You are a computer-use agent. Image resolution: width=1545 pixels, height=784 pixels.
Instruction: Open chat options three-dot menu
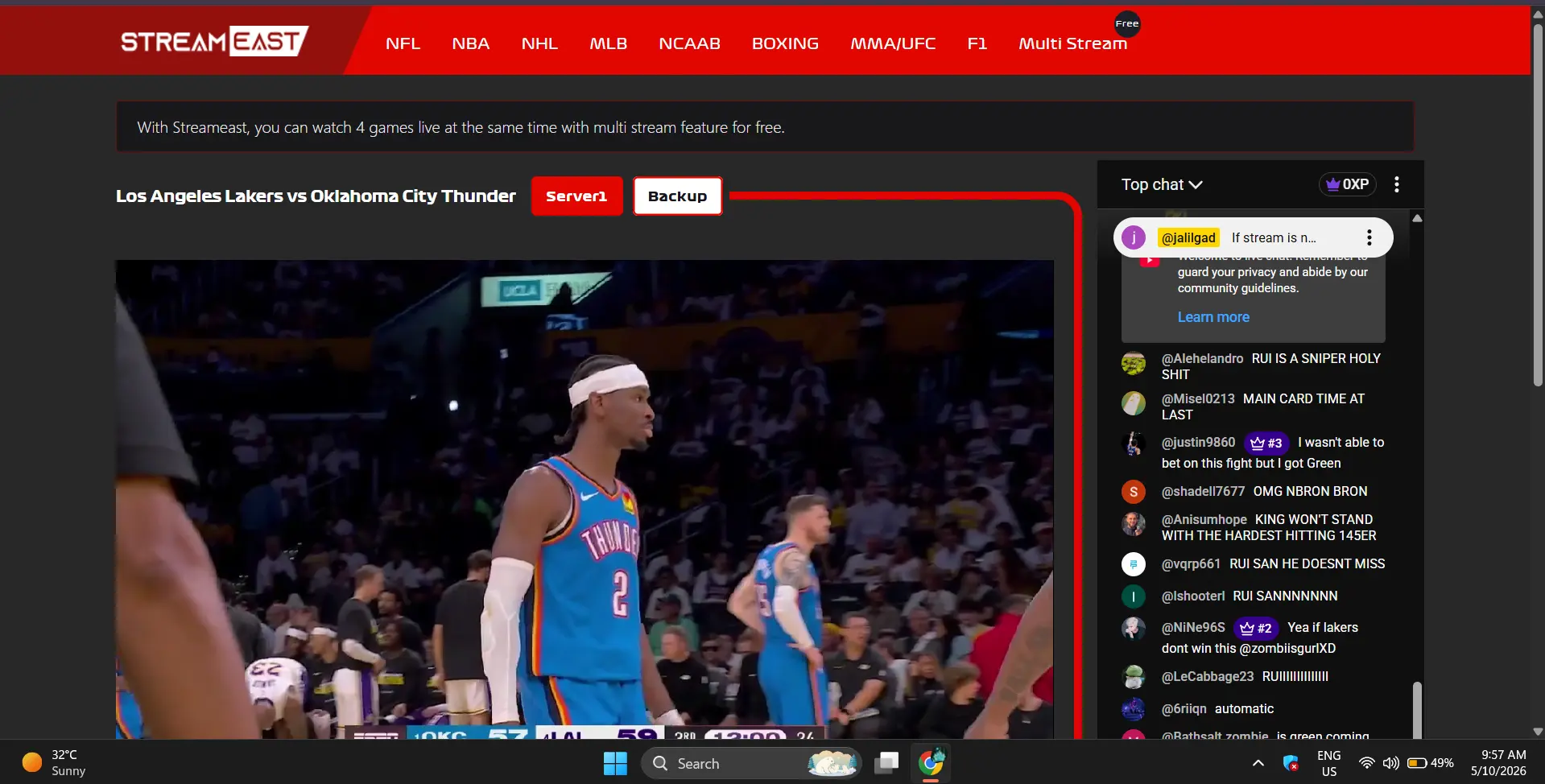[1397, 184]
